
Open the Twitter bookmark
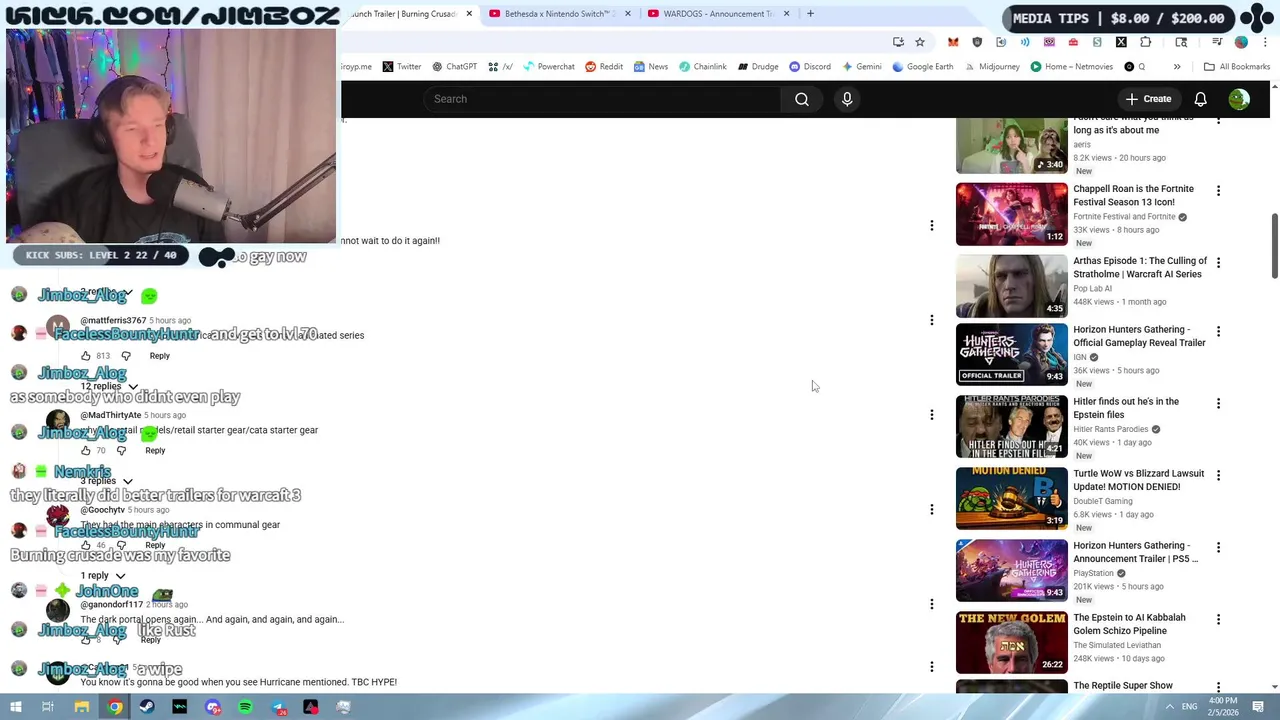402,67
